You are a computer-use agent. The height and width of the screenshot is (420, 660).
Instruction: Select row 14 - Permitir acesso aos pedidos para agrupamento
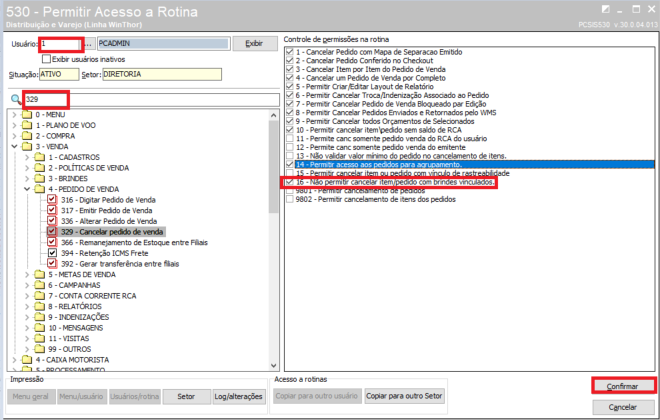click(474, 165)
